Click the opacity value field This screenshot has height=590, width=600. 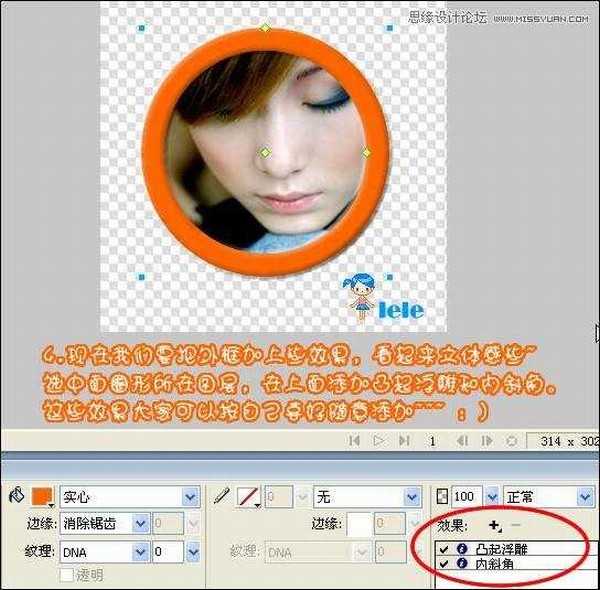point(466,497)
